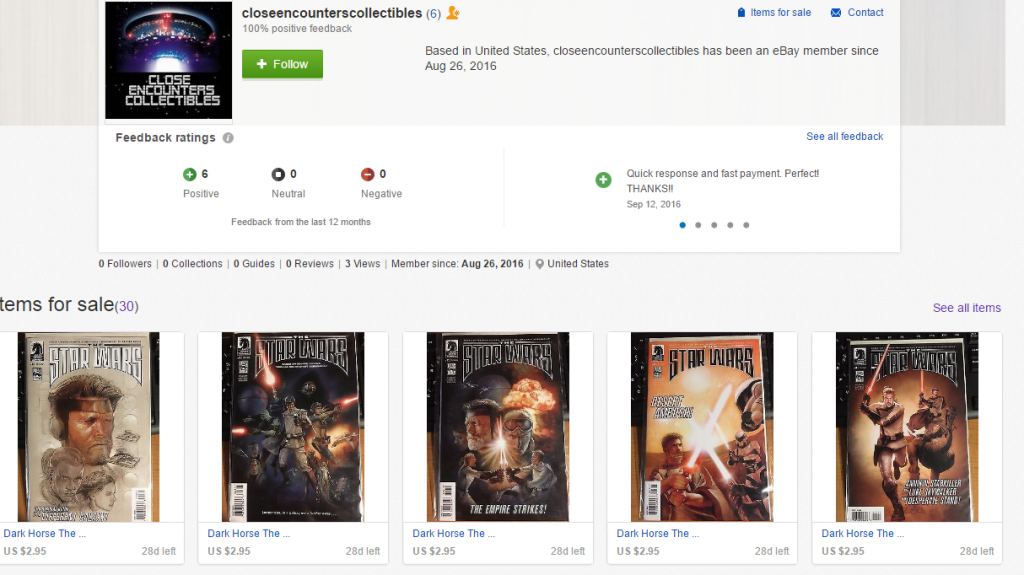Click the 100% positive feedback text
The height and width of the screenshot is (575, 1024).
(297, 29)
